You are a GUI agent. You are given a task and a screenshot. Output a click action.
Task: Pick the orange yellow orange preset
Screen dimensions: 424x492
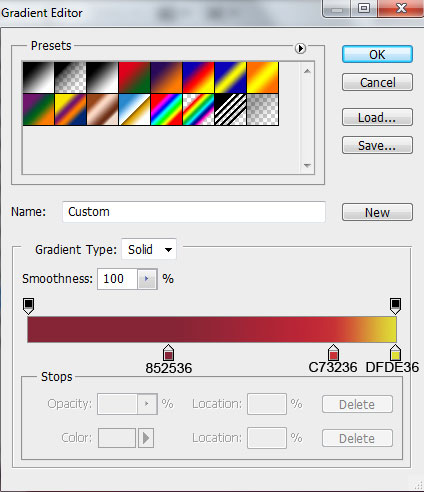click(x=263, y=77)
